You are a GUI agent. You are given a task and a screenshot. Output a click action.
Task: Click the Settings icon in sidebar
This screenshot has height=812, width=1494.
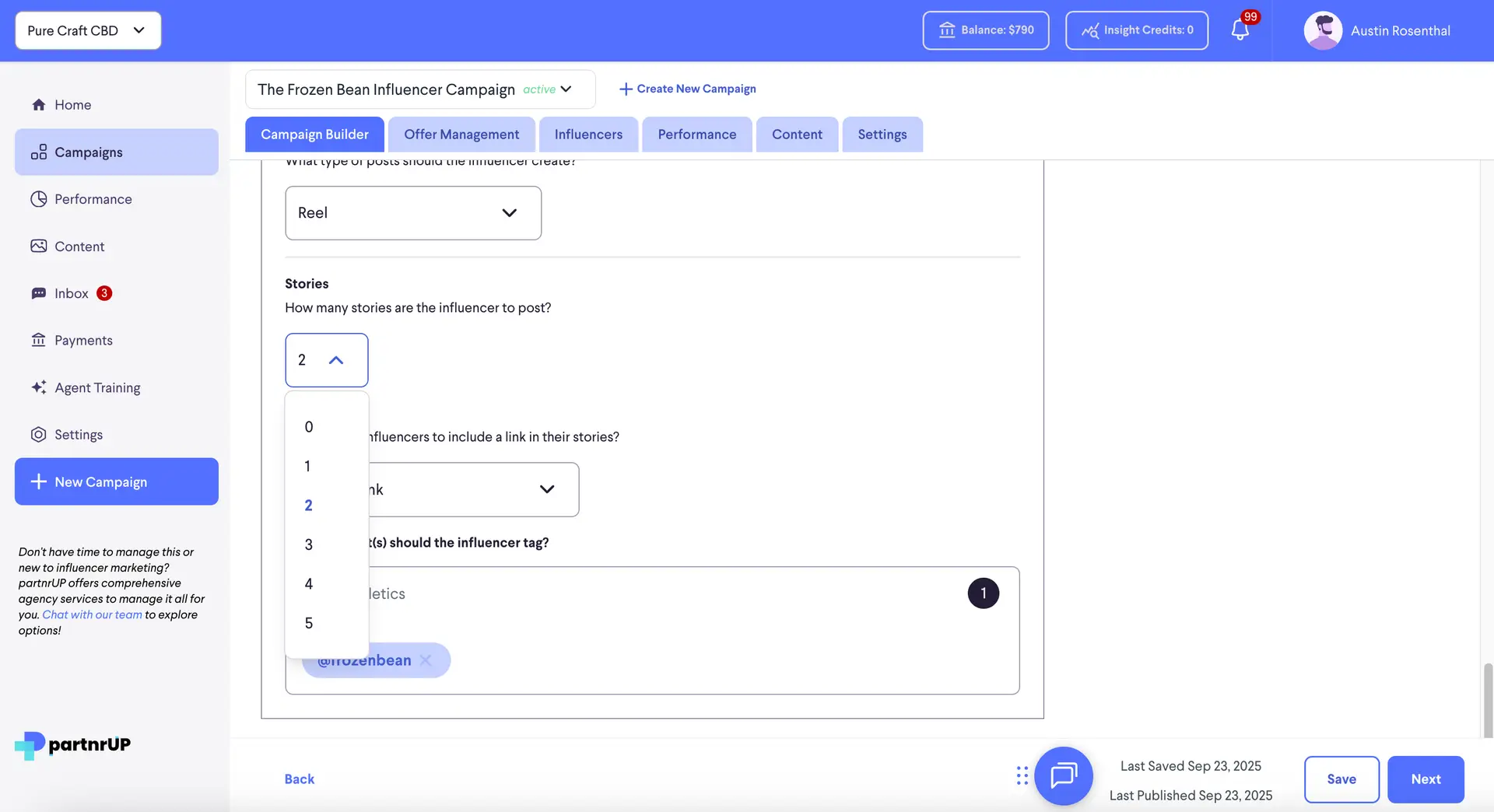[38, 434]
